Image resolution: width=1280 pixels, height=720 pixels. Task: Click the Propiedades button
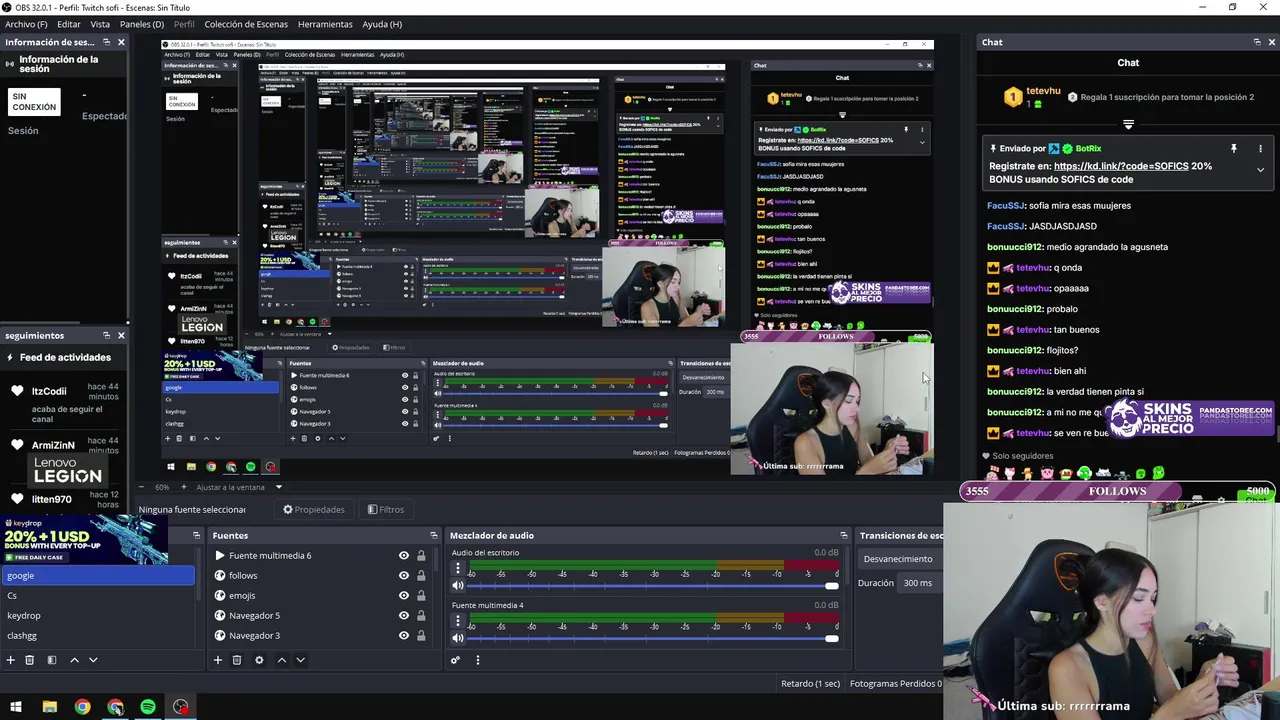314,510
